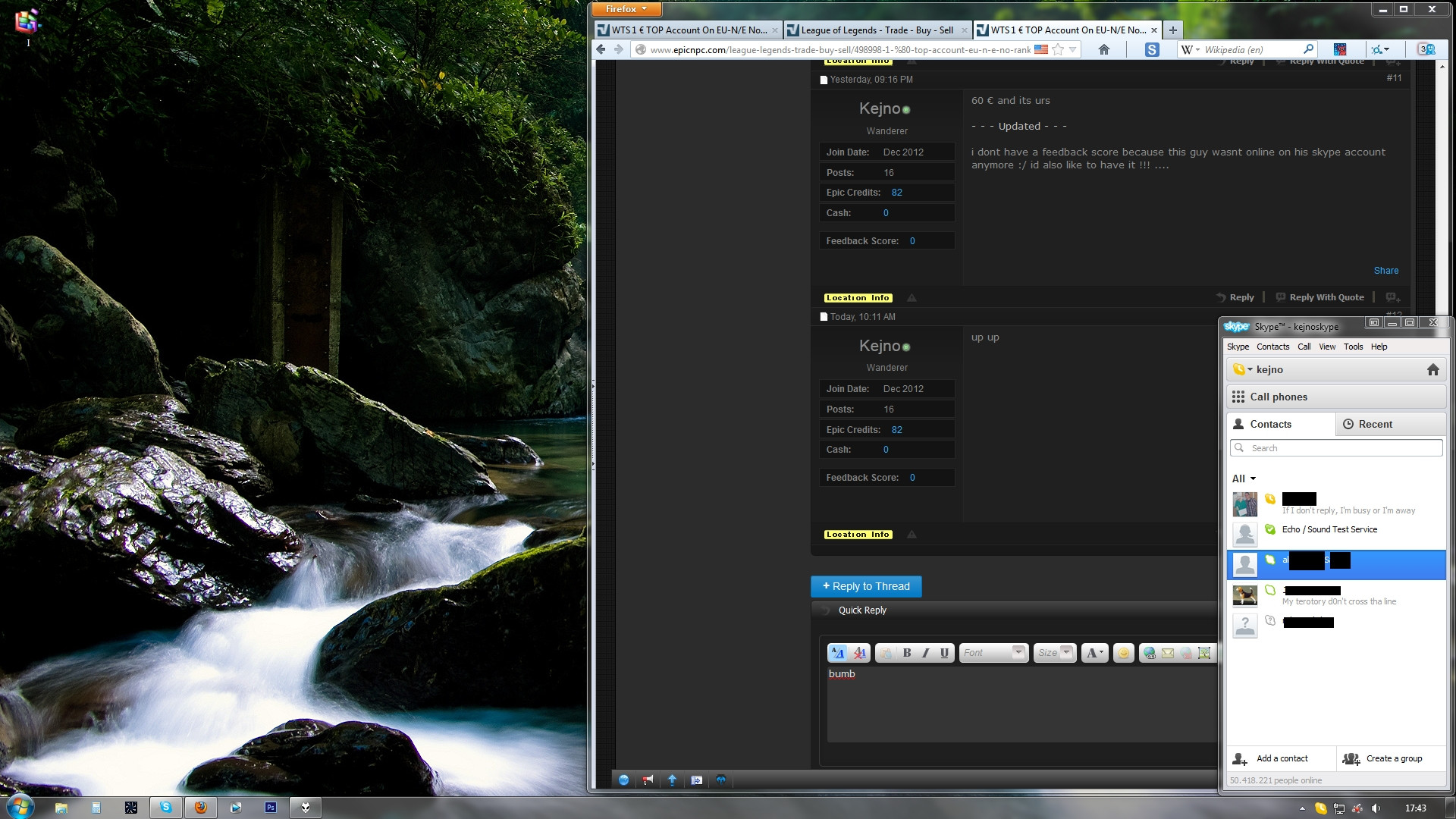Toggle italic formatting in reply editor
The width and height of the screenshot is (1456, 819).
[926, 652]
